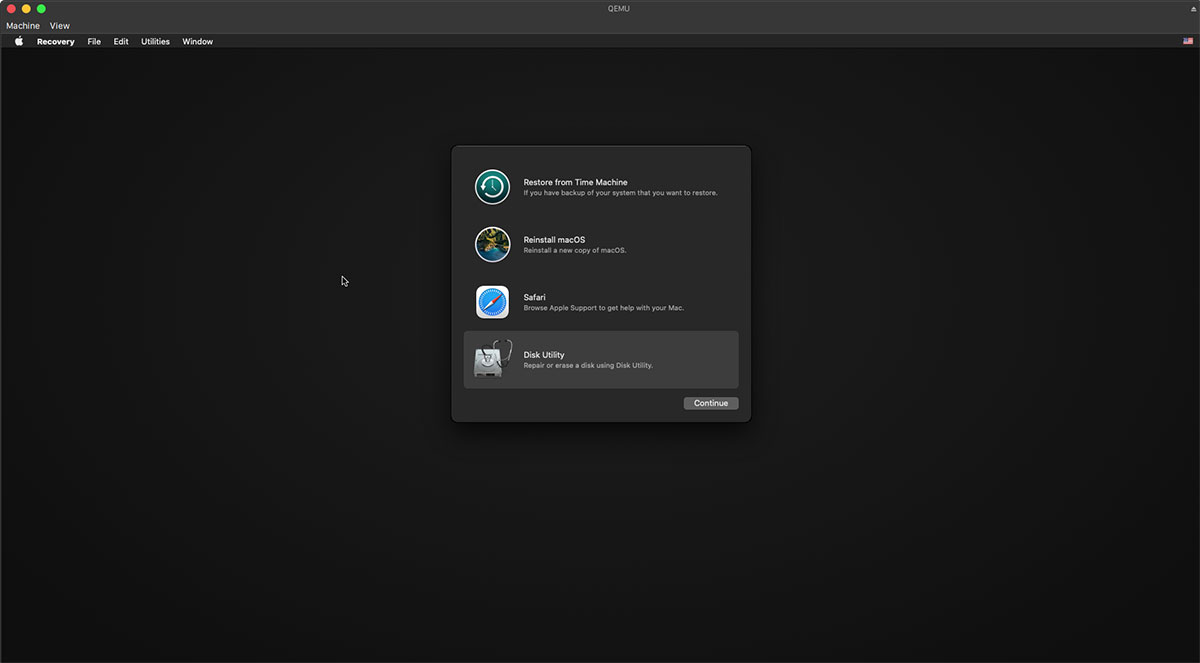Select 'Browse Apple Support' Safari description
The height and width of the screenshot is (663, 1200).
(x=603, y=308)
